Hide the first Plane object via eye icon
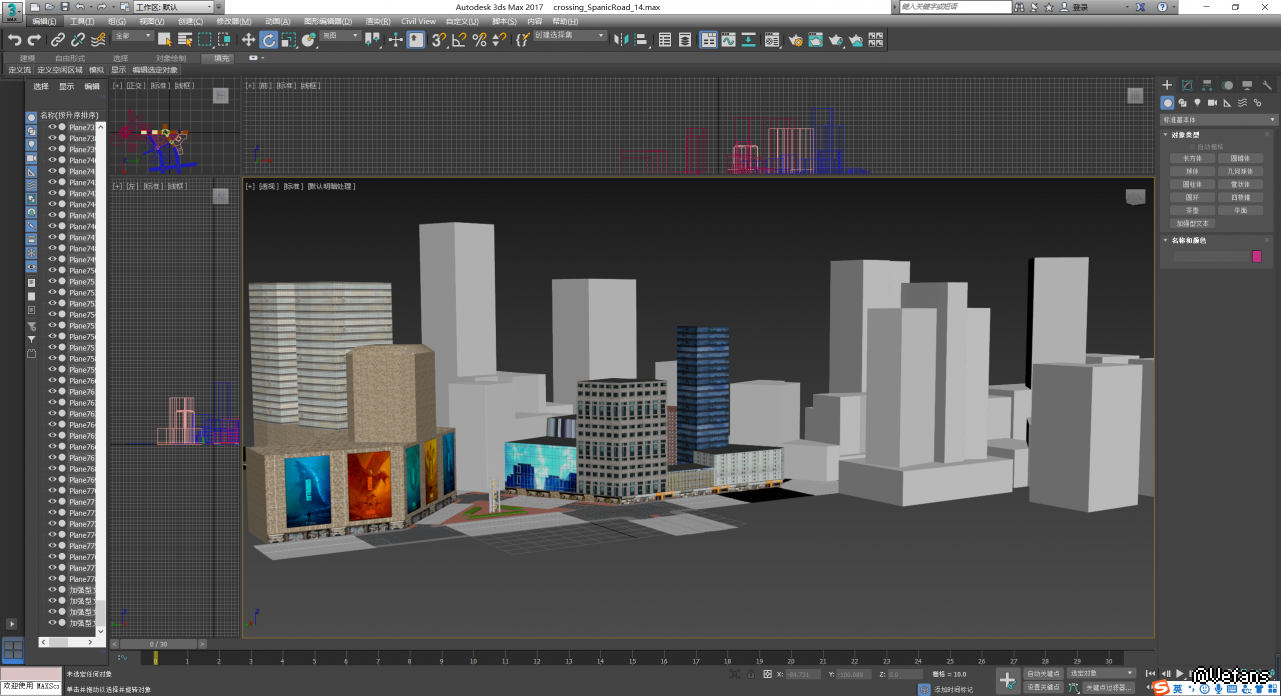Screen dimensions: 1281x696 52,128
